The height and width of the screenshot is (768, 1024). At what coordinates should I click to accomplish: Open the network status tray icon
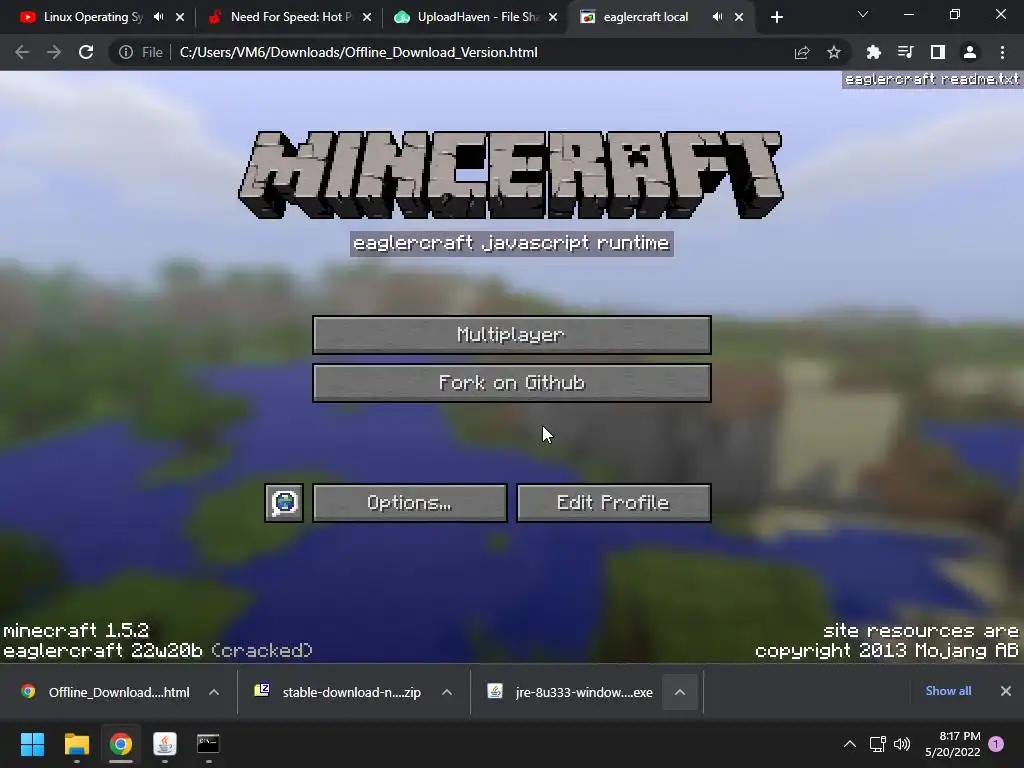(878, 744)
